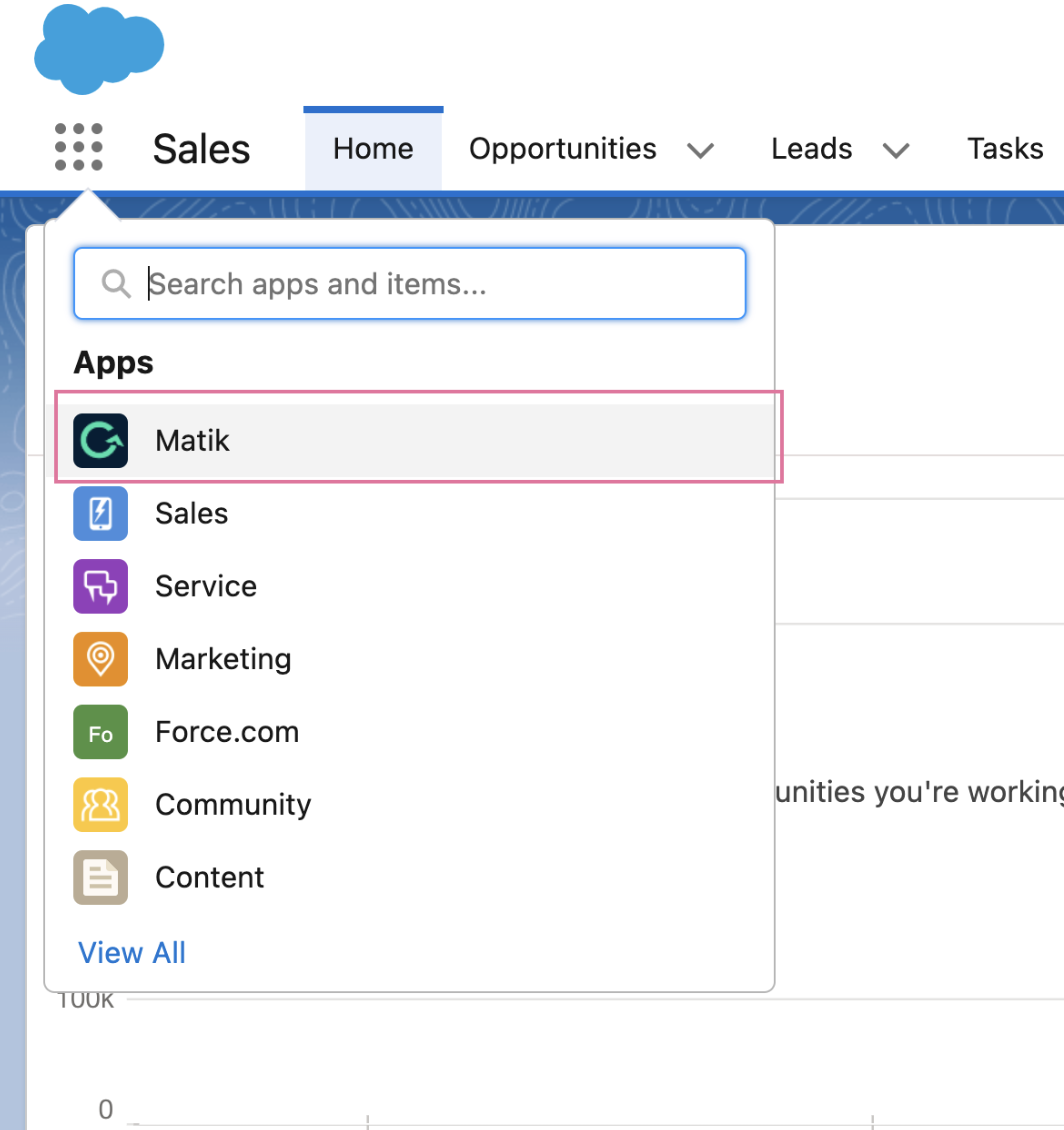Open Content from the Apps list

pos(410,877)
